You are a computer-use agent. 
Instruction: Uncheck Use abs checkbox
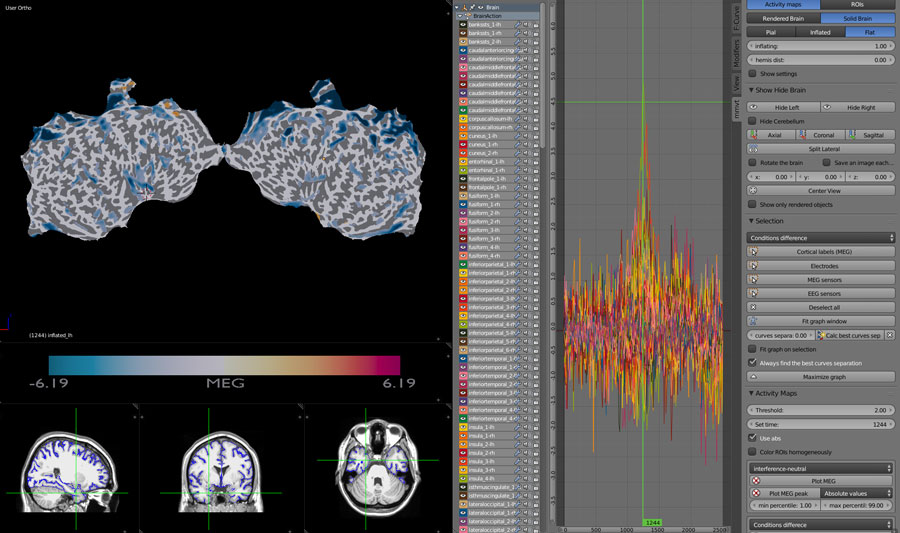pyautogui.click(x=752, y=438)
